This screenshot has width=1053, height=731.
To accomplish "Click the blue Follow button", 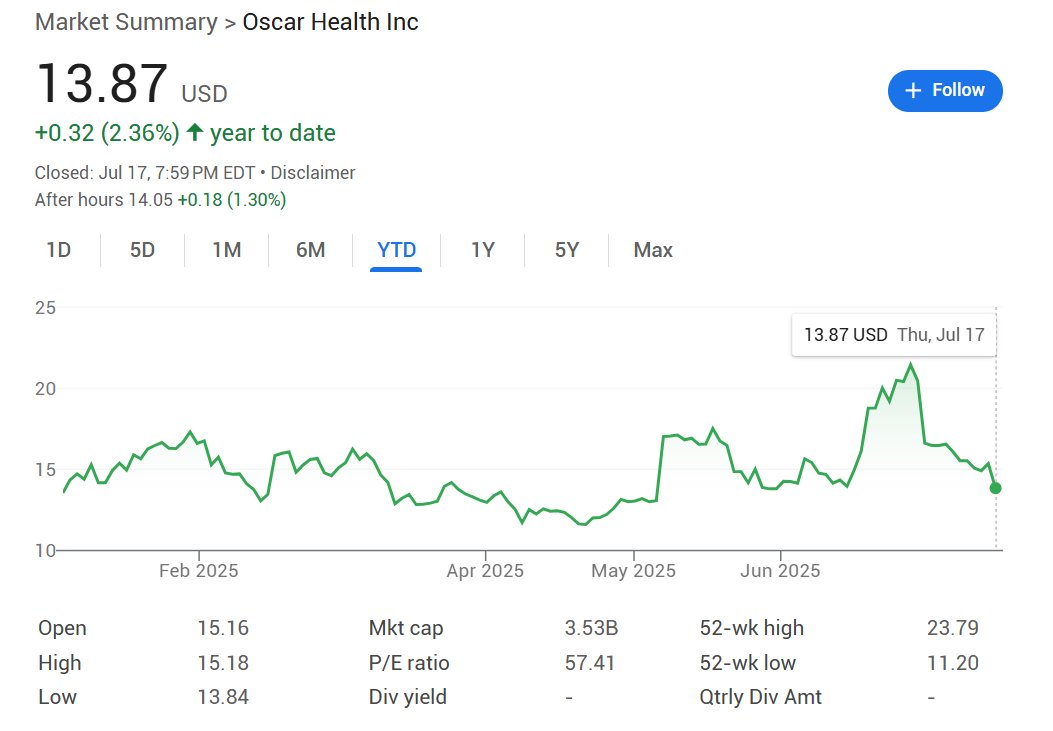I will [x=945, y=91].
